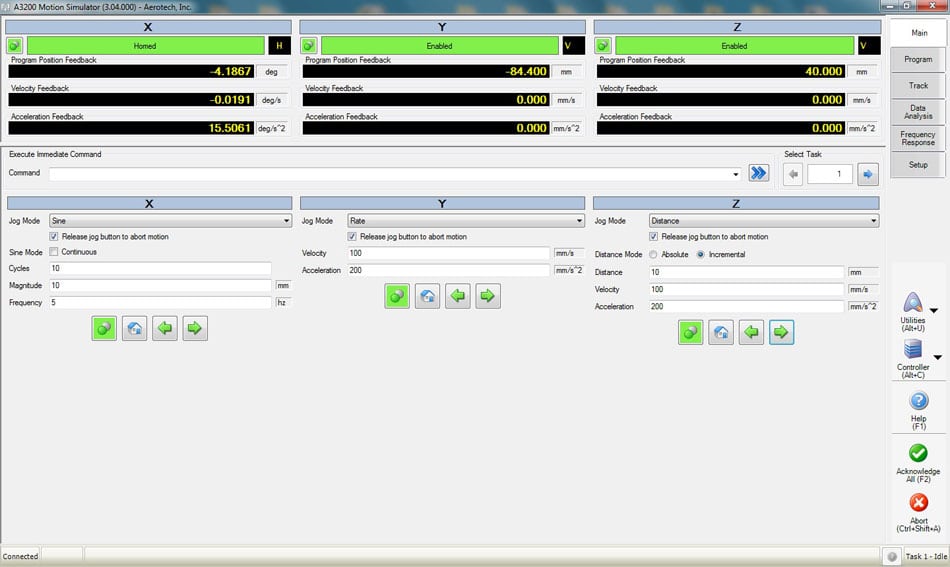Click the red Abort icon
This screenshot has height=567, width=950.
(918, 503)
